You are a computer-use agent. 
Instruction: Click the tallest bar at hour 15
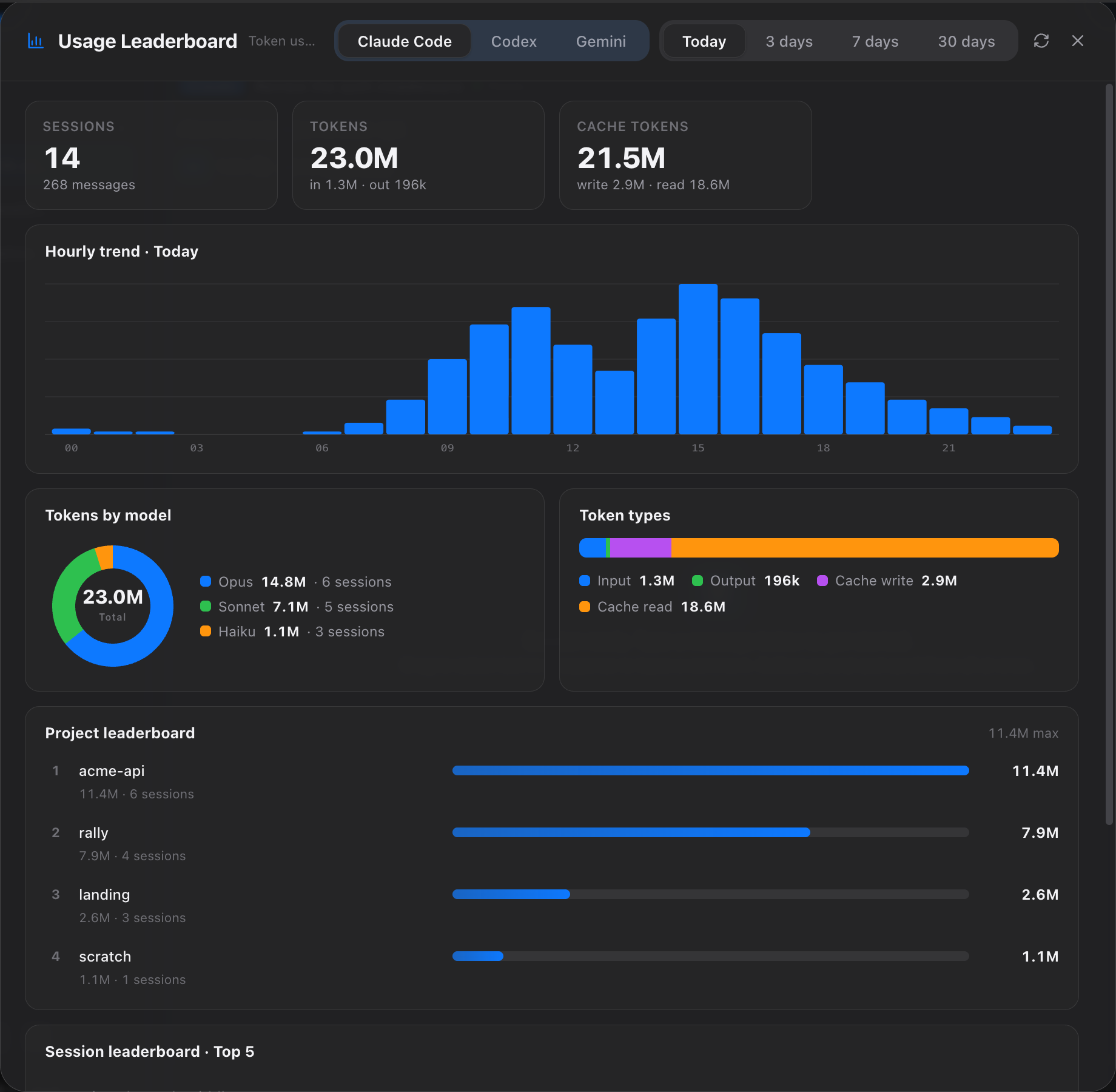click(x=698, y=359)
